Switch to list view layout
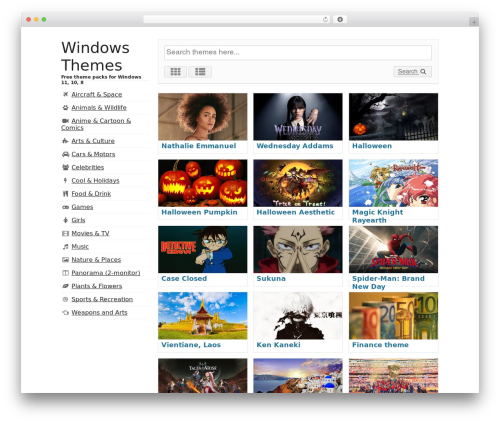This screenshot has height=423, width=500. pyautogui.click(x=200, y=72)
